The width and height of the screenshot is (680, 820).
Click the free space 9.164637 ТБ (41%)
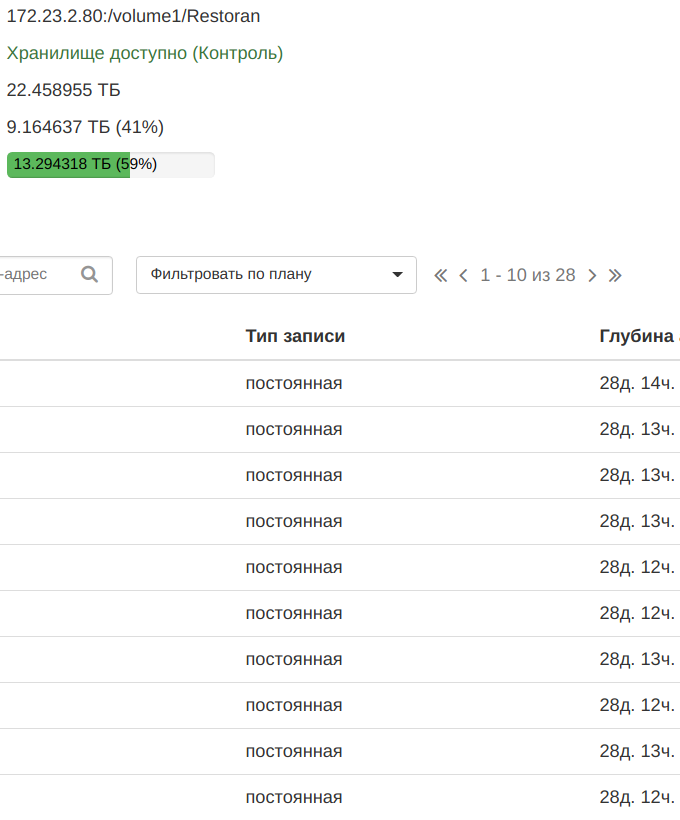point(85,127)
